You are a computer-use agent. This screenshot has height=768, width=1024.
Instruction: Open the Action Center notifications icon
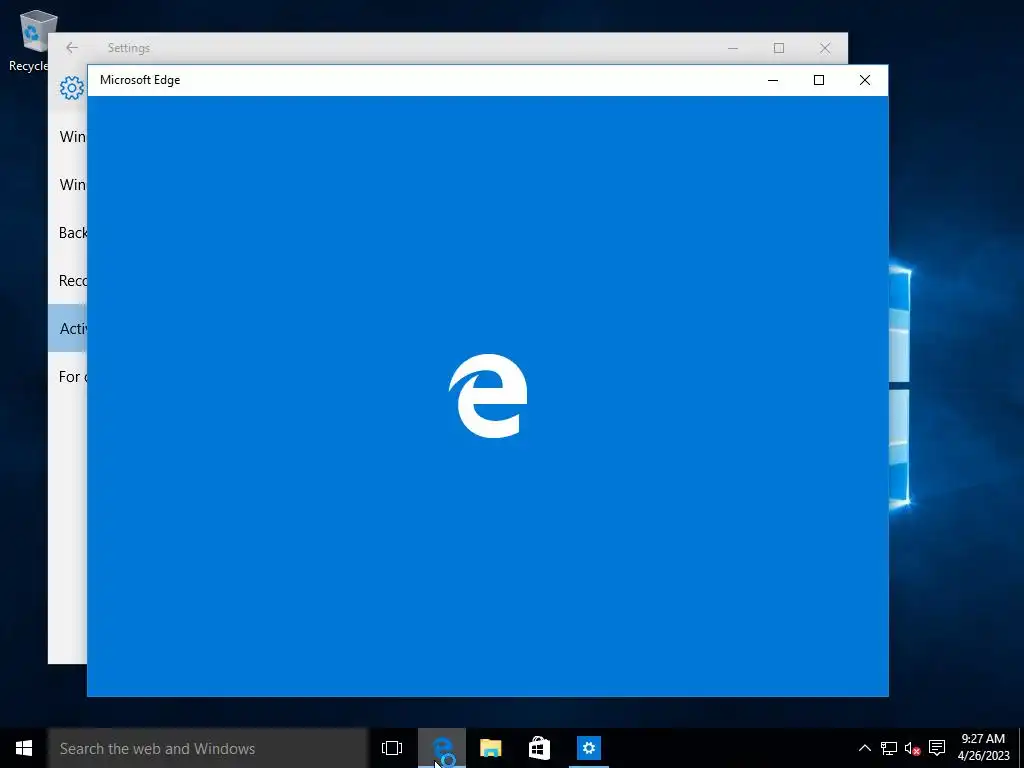click(x=937, y=748)
